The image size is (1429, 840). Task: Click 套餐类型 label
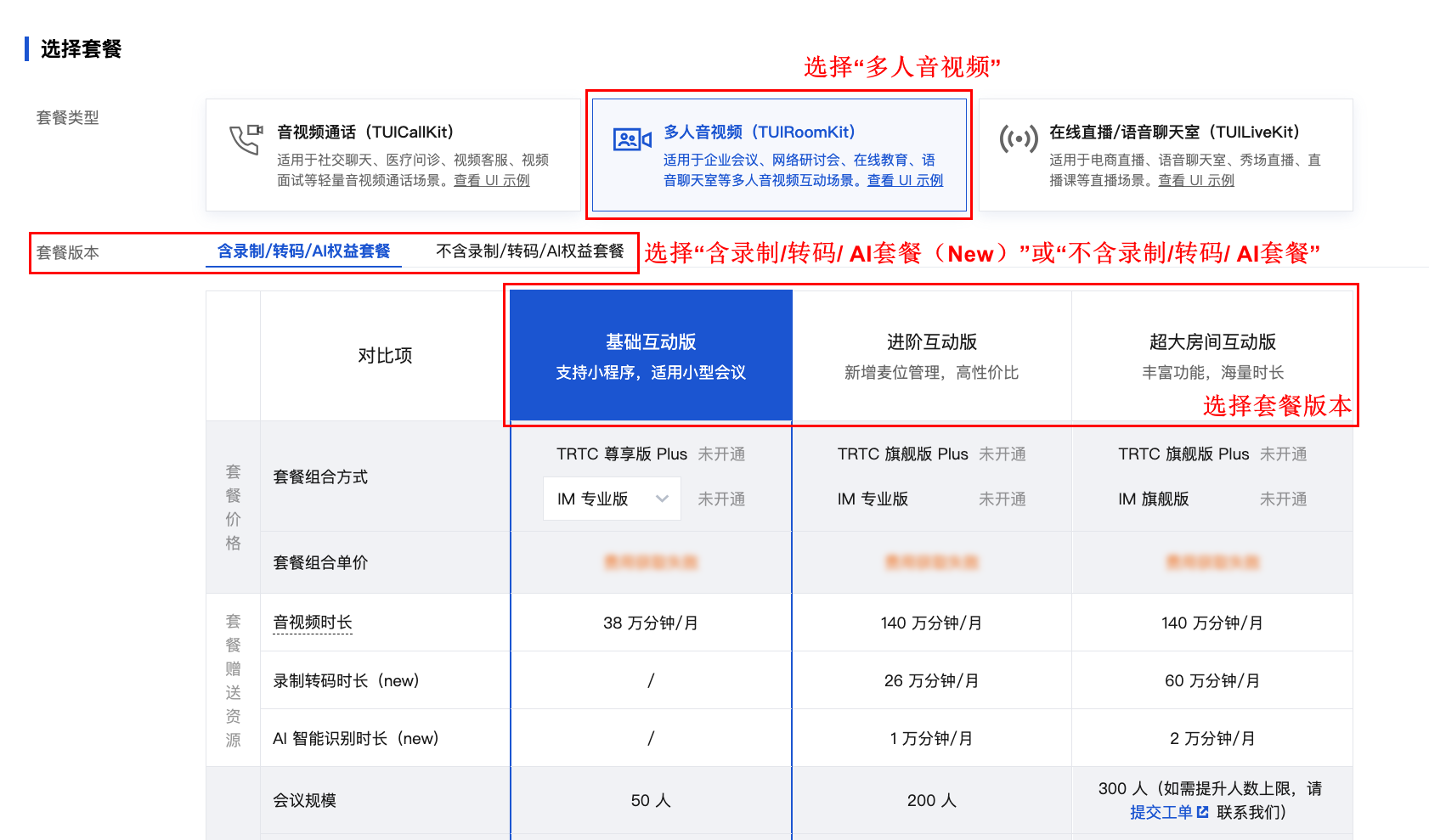(x=68, y=117)
